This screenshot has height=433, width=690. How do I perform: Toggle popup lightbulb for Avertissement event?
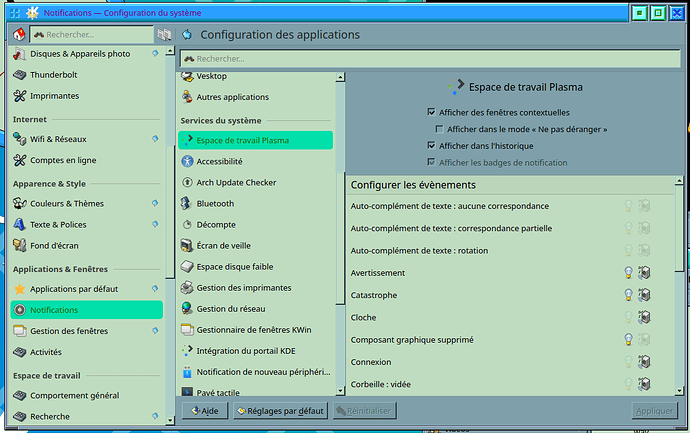[x=628, y=273]
